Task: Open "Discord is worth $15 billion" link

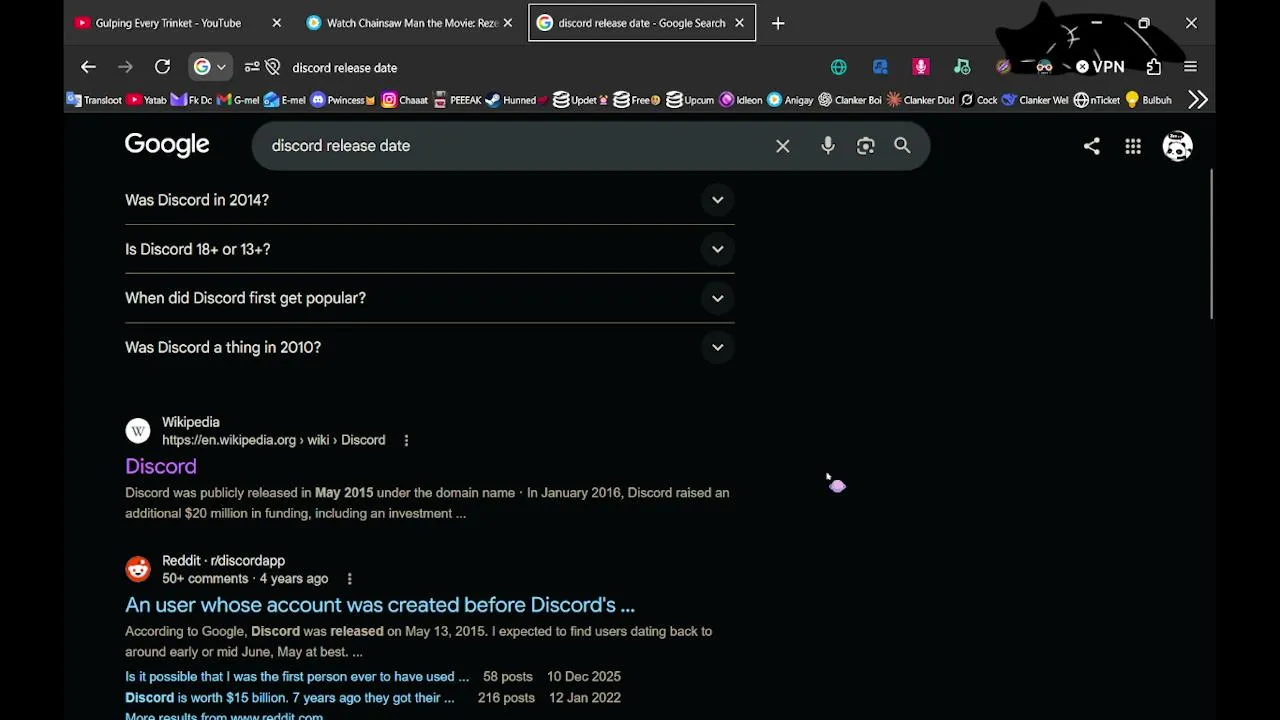Action: coord(290,698)
